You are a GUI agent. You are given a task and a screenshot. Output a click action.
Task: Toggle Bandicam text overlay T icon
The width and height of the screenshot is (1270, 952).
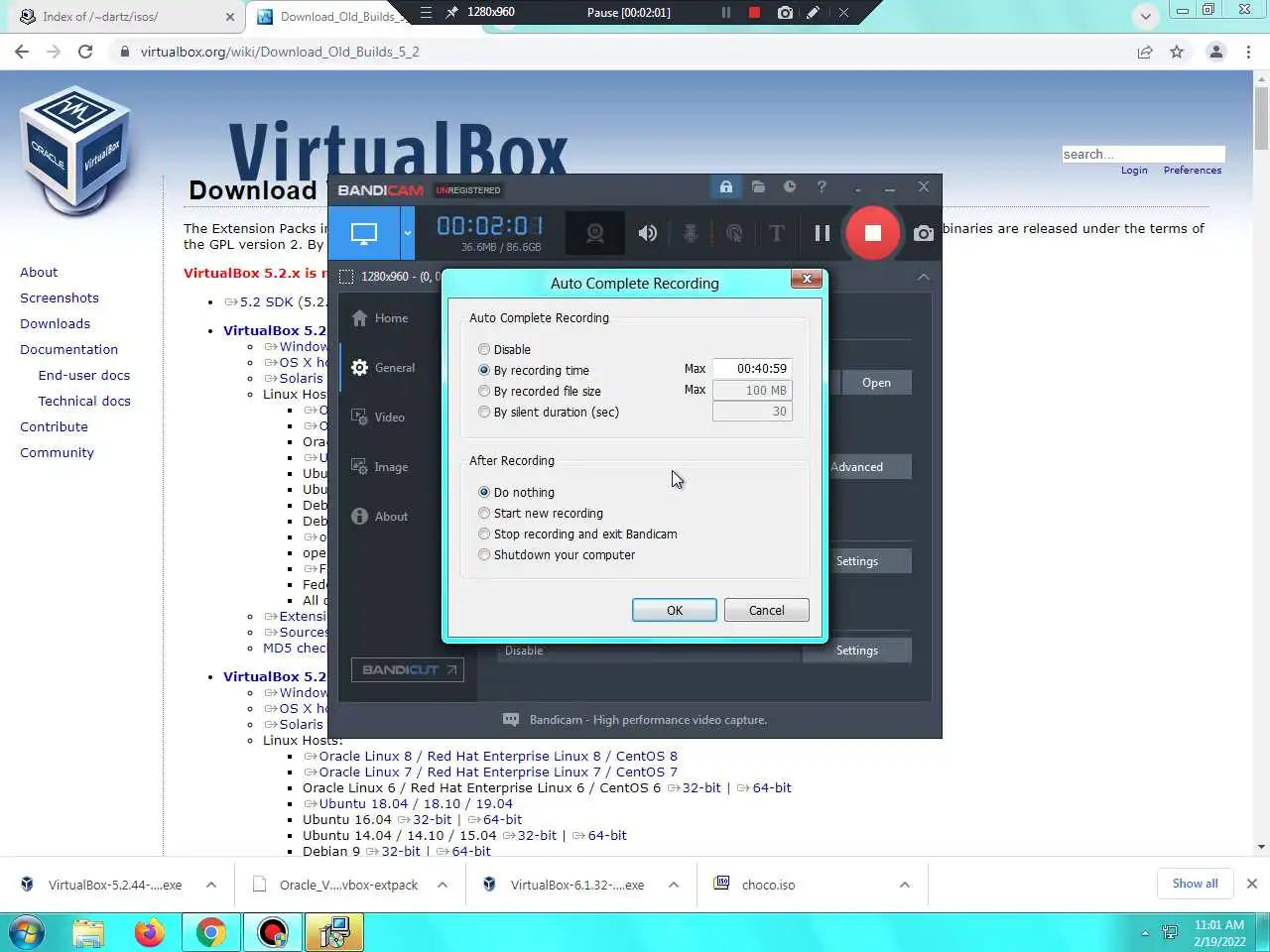point(777,233)
